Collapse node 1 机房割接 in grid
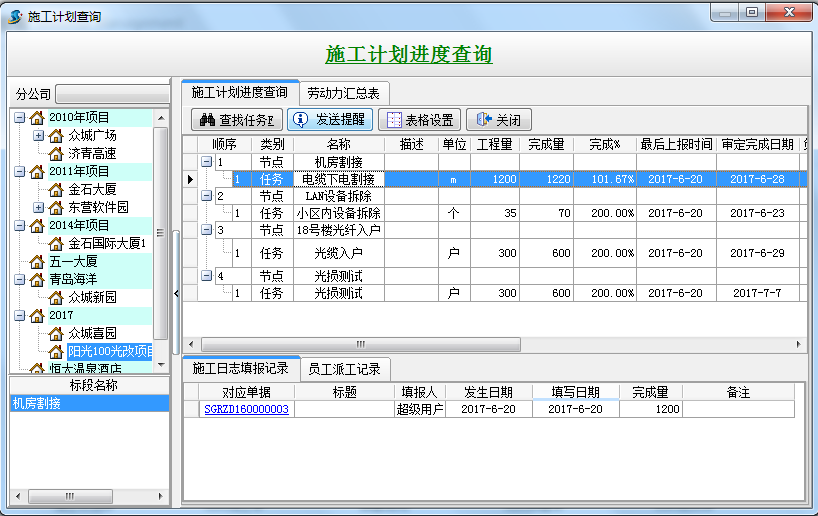 coord(206,161)
